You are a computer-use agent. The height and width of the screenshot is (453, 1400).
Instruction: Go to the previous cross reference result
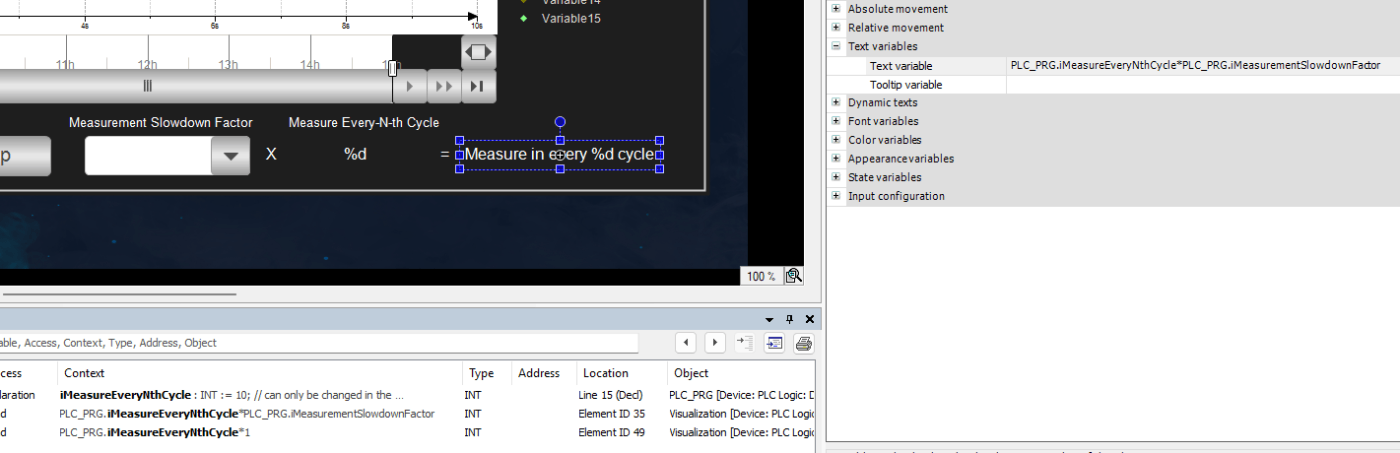686,343
